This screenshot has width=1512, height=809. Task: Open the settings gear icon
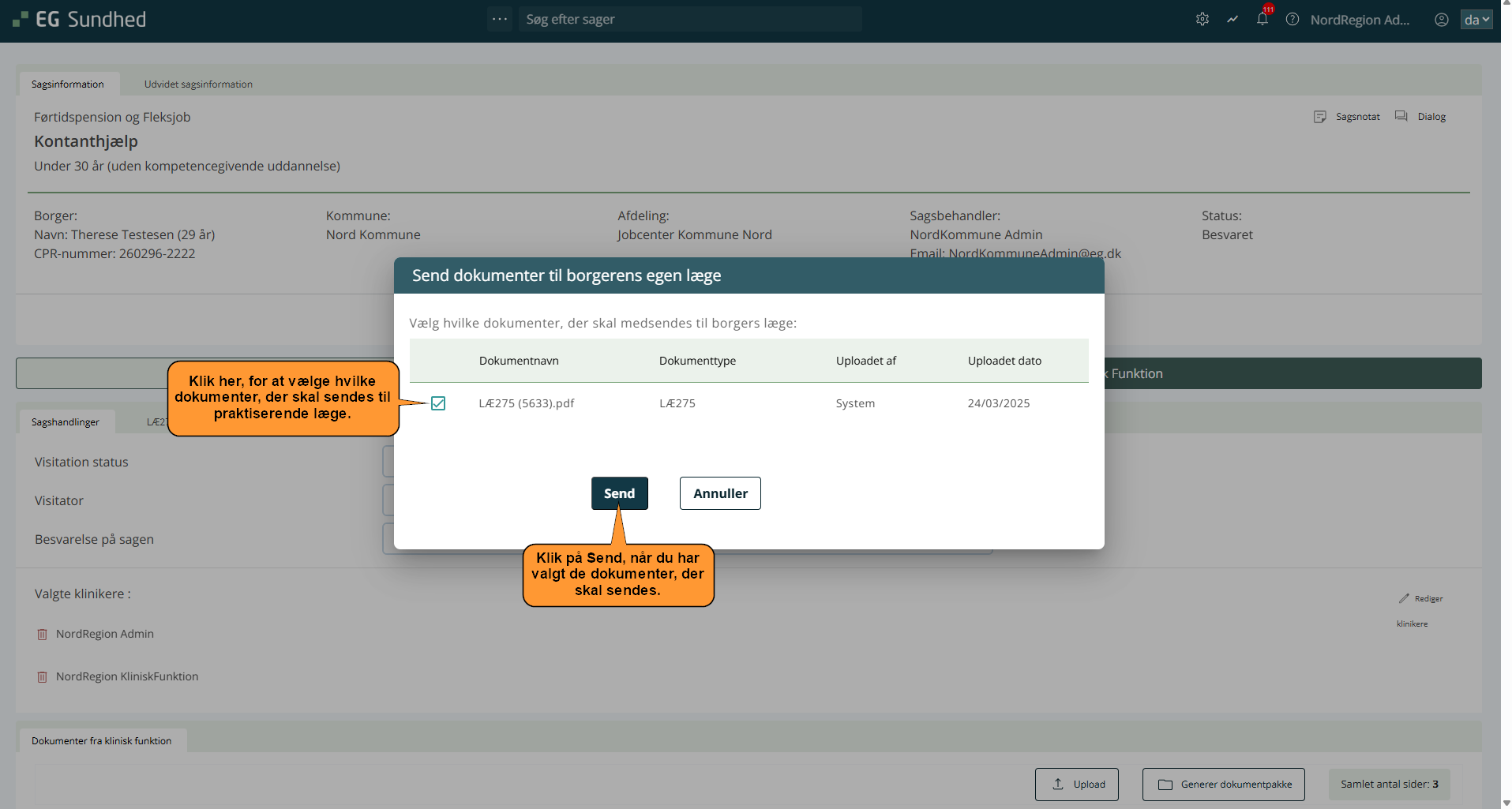[1202, 20]
